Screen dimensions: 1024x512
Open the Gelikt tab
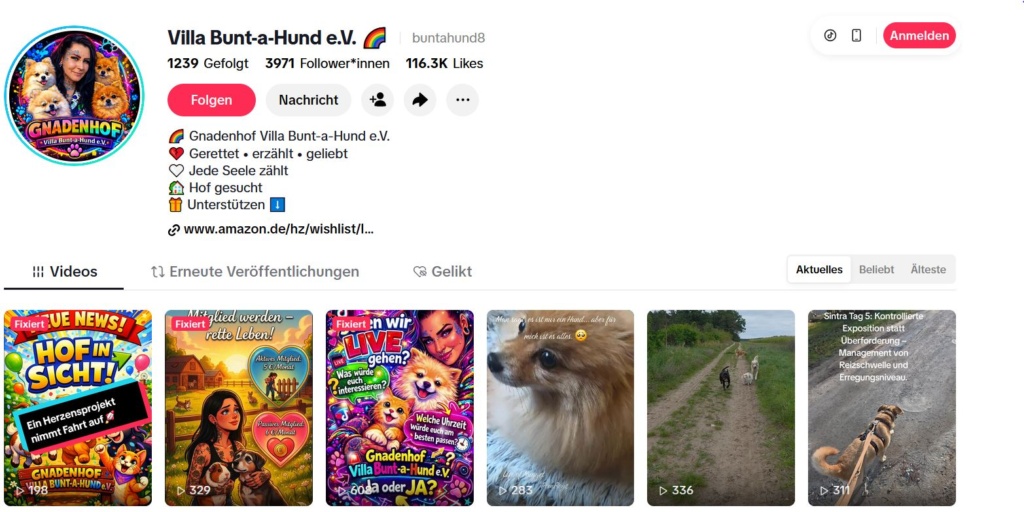pos(442,272)
